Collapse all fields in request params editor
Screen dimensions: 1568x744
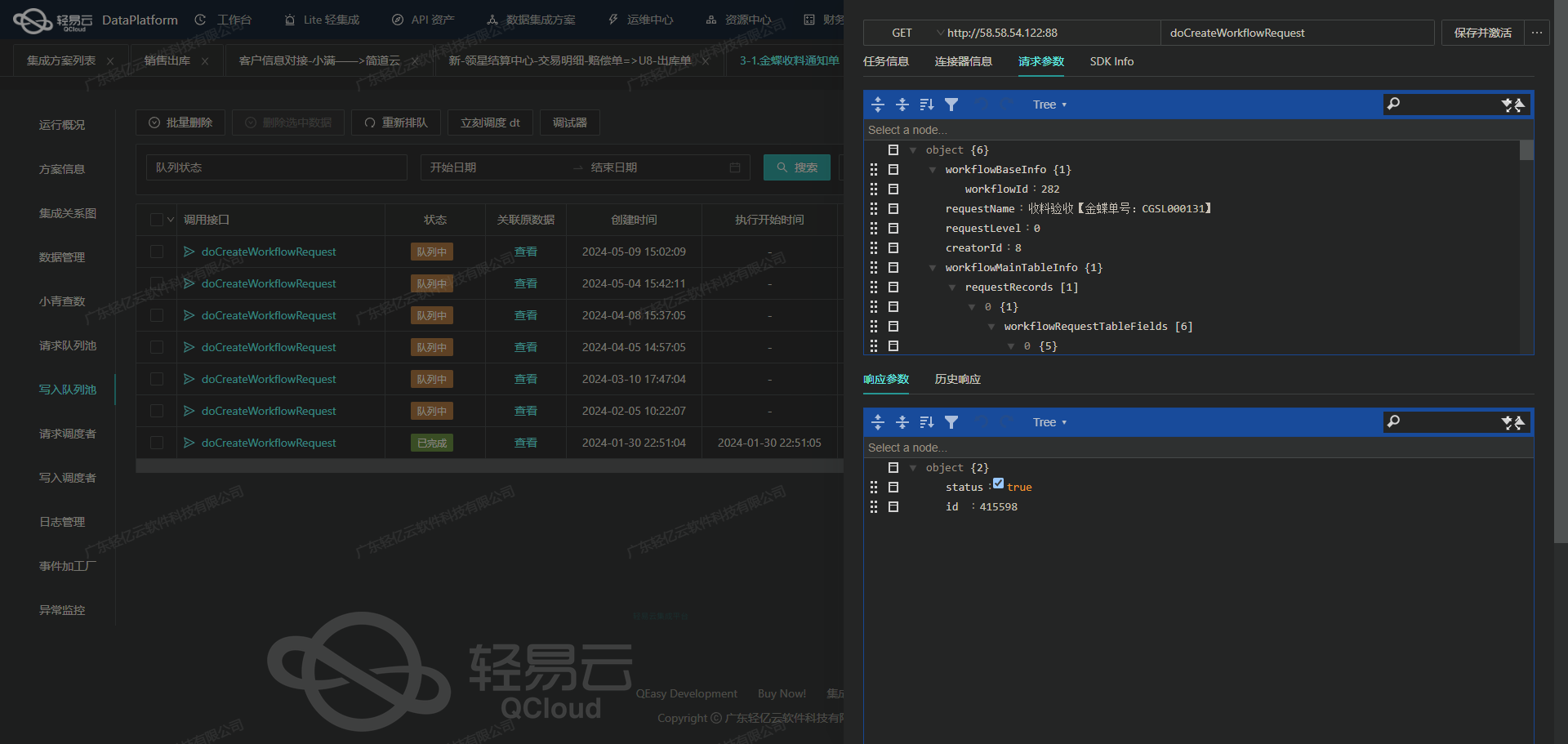pos(902,105)
